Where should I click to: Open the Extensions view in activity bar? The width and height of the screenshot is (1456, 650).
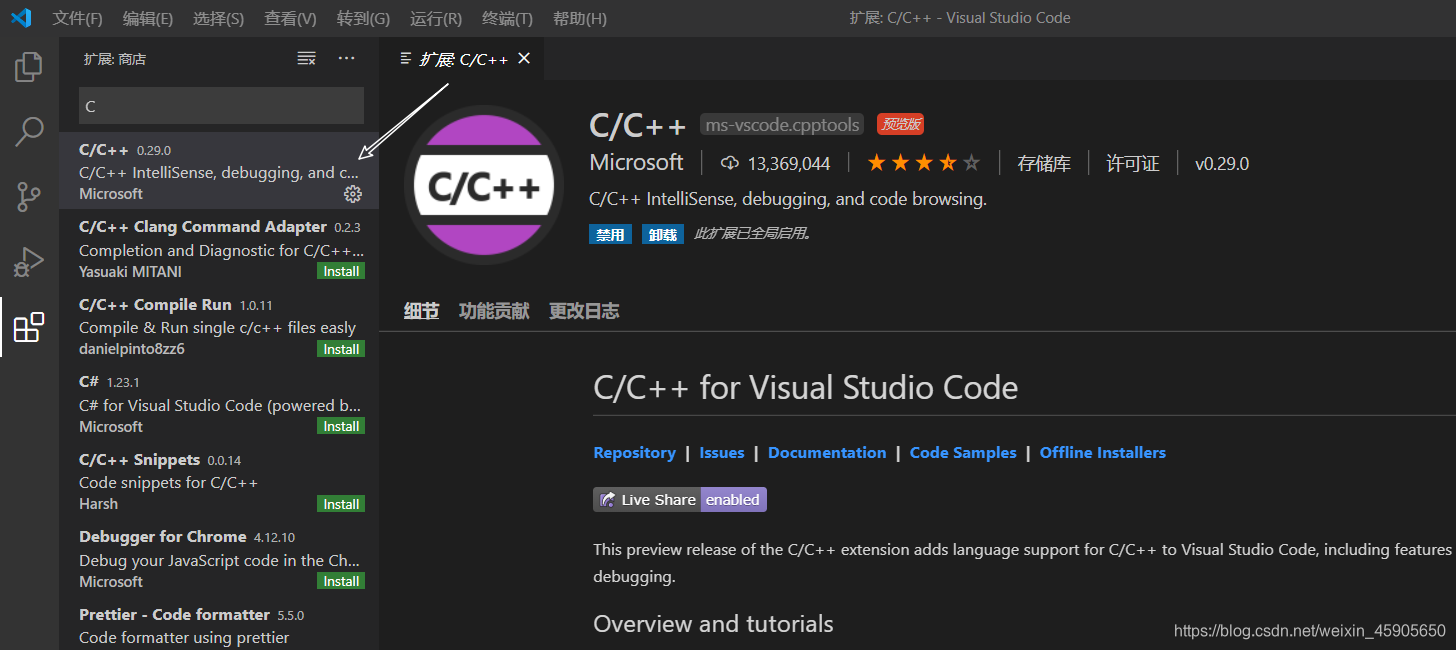29,327
